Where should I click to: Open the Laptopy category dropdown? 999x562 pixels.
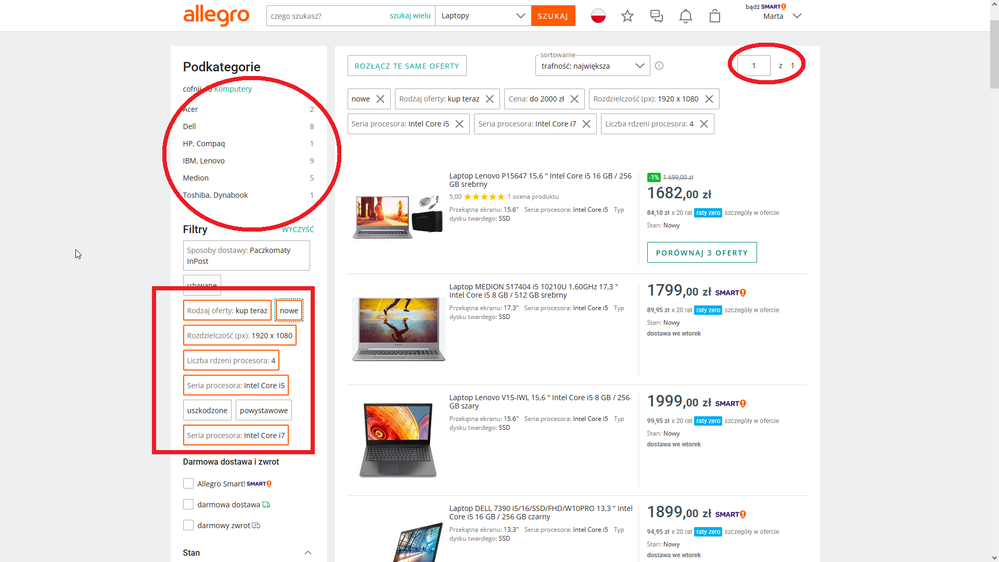(483, 16)
